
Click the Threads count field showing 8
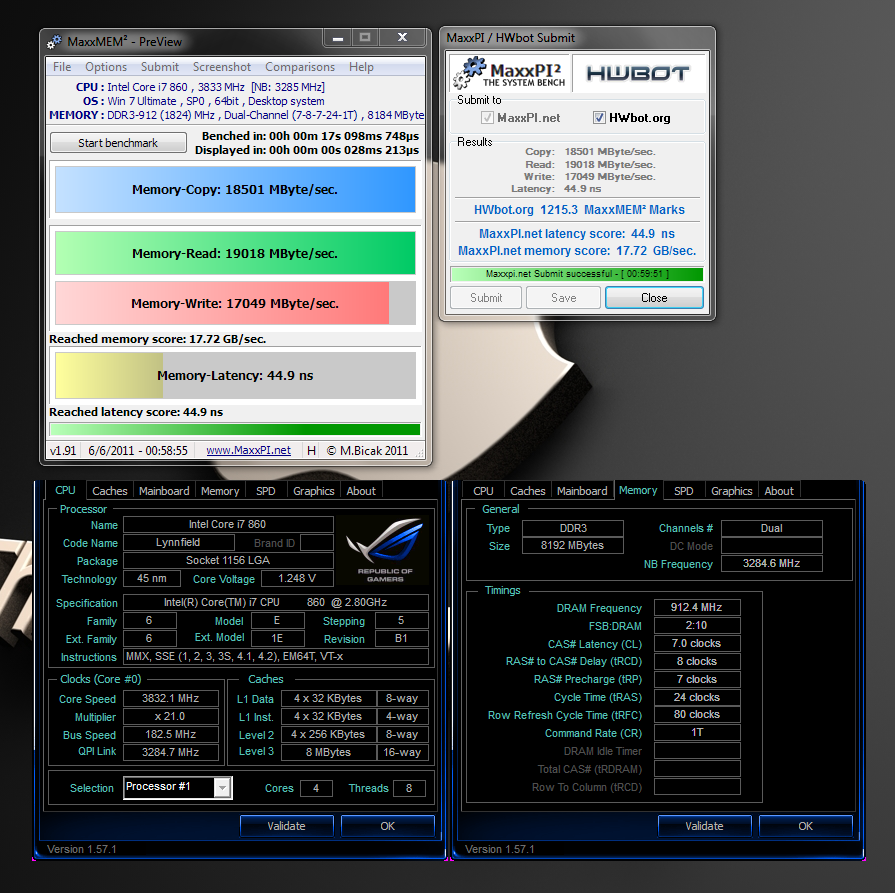coord(409,788)
